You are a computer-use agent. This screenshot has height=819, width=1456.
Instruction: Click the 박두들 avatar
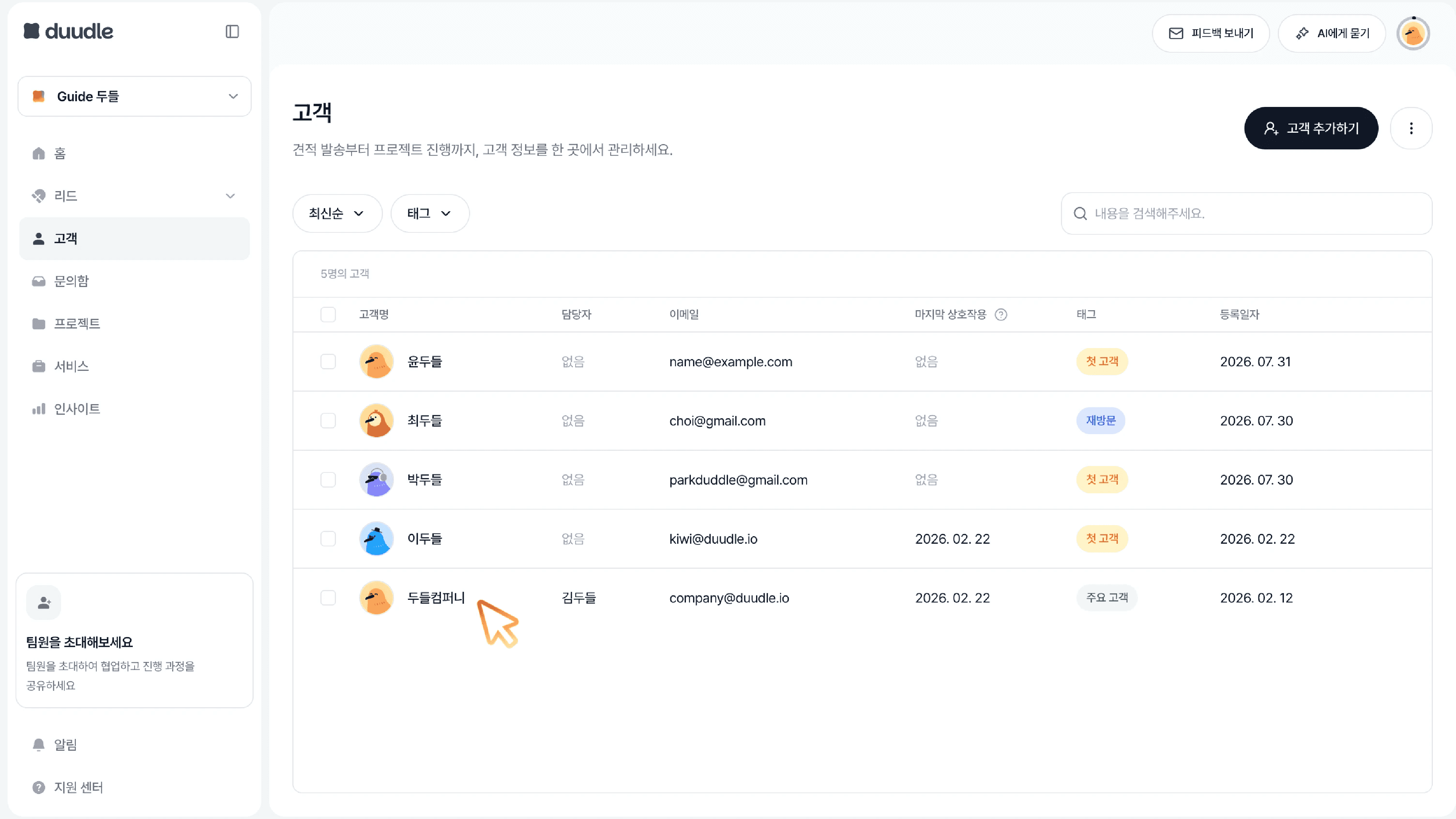377,480
